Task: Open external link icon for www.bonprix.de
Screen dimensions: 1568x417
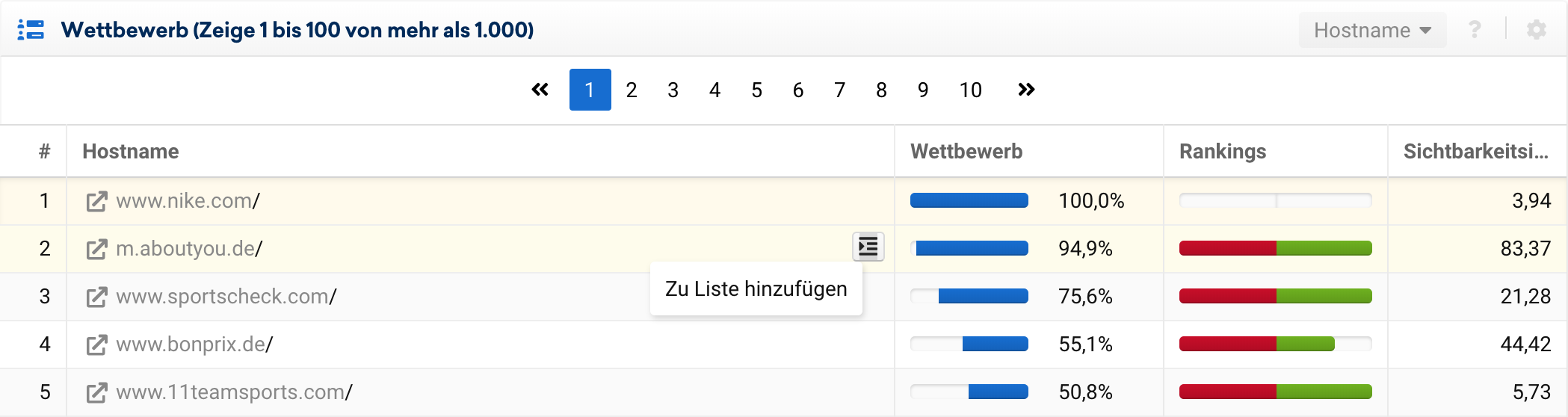Action: [96, 345]
